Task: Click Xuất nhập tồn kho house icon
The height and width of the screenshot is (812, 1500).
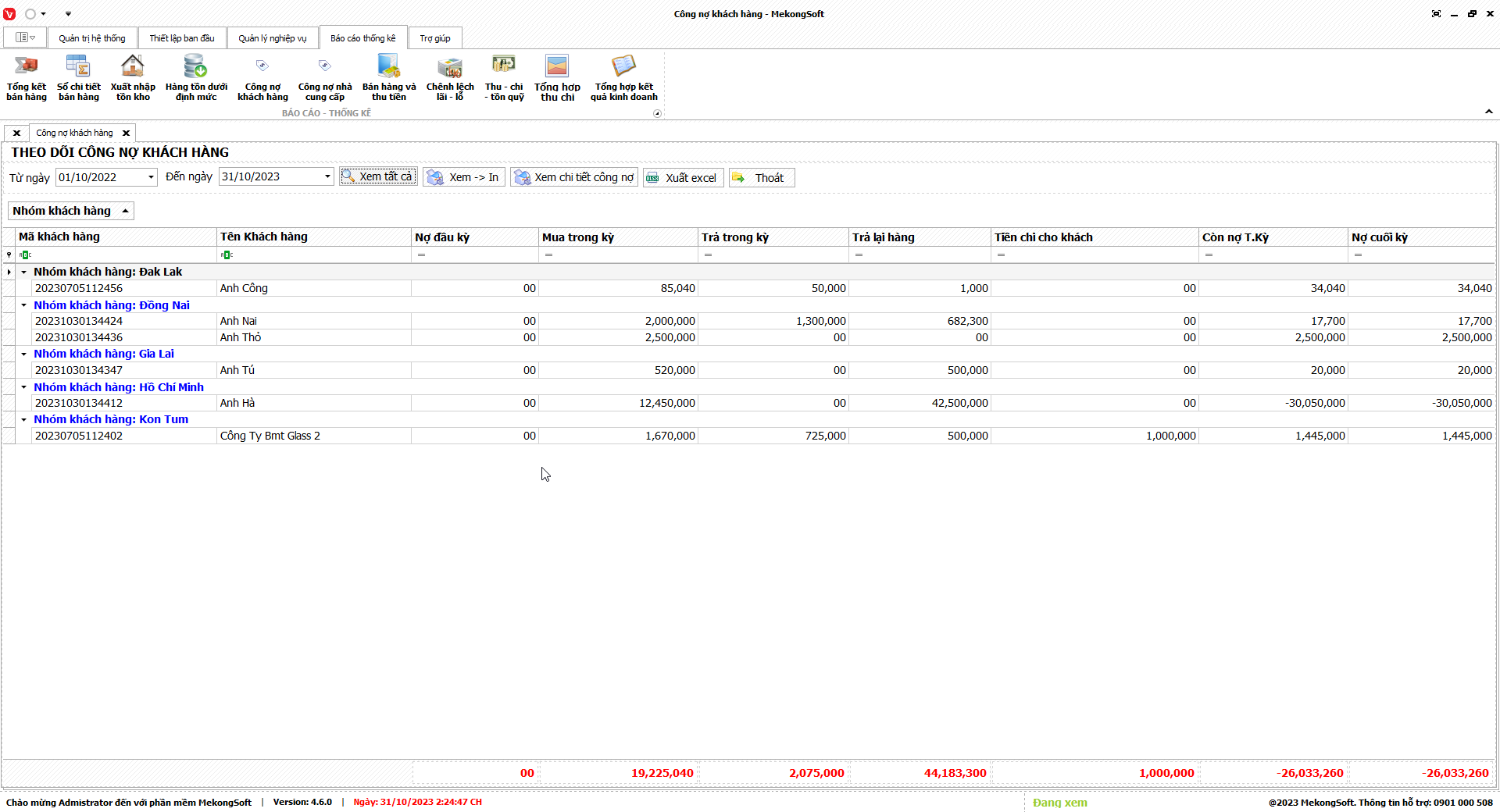Action: coord(133,67)
